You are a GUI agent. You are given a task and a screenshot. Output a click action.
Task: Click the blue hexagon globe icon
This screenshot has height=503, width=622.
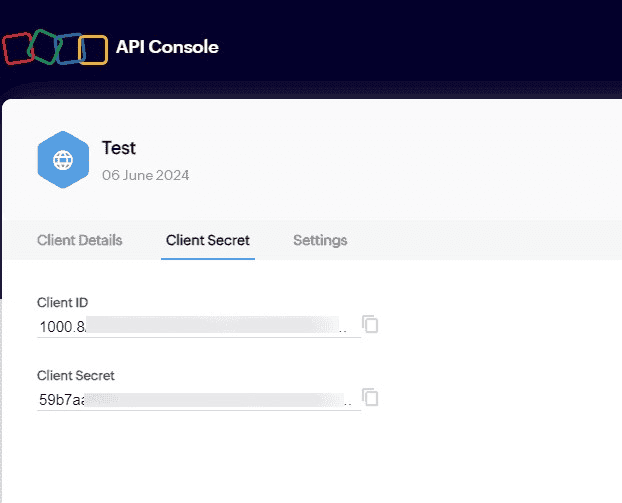[63, 160]
